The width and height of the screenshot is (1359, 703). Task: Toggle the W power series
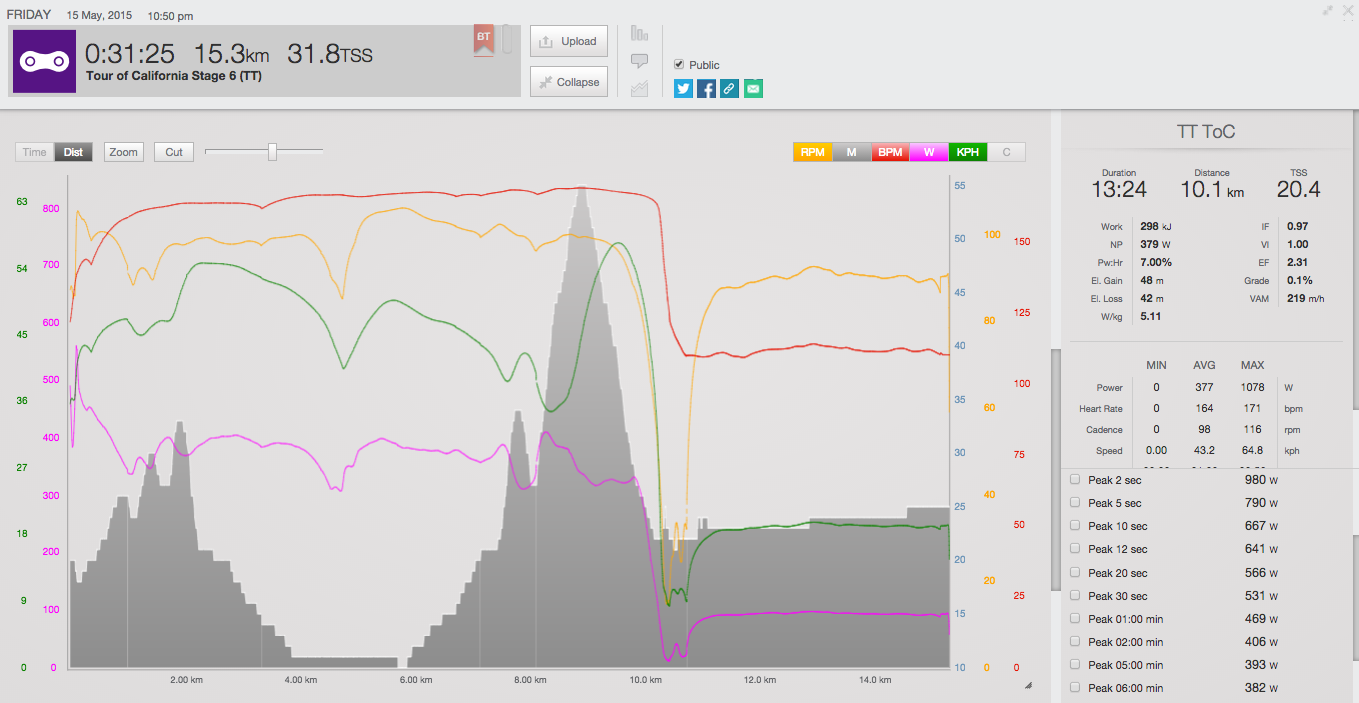point(929,152)
